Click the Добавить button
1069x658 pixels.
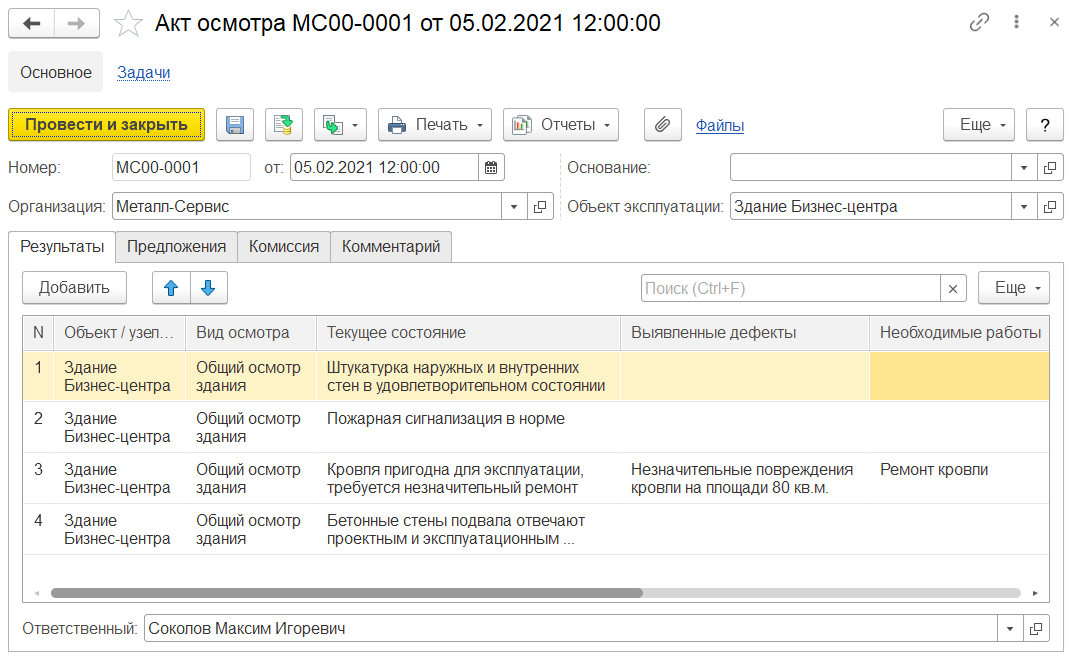pyautogui.click(x=74, y=288)
